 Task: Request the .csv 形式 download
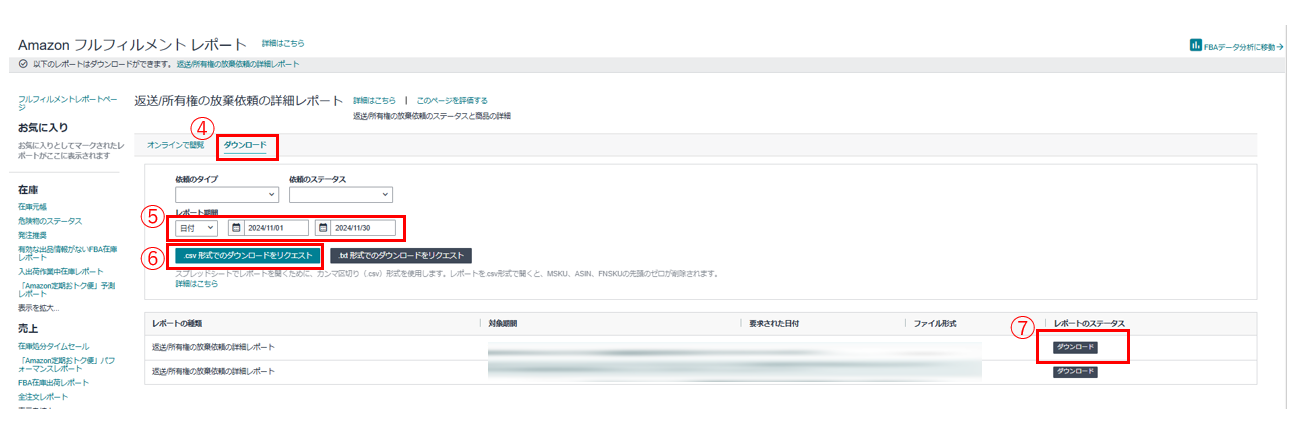tap(247, 256)
